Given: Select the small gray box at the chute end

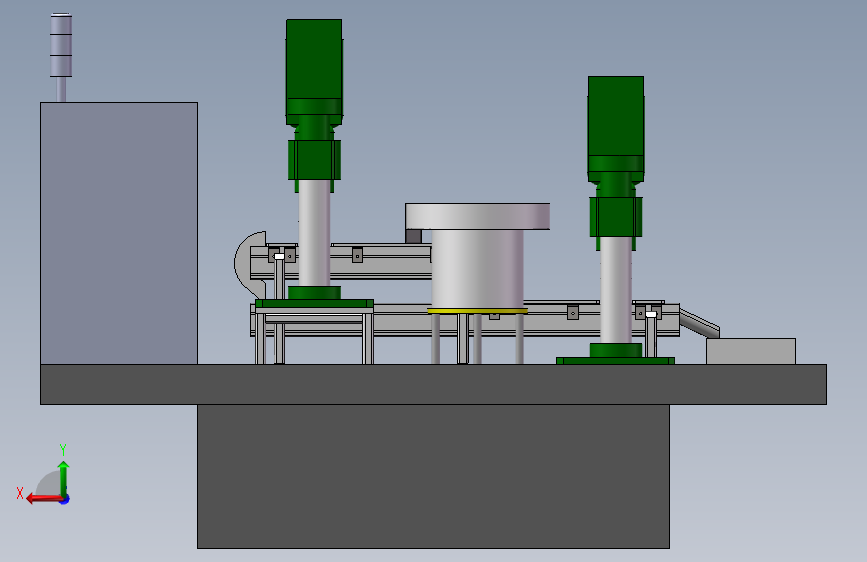Looking at the screenshot, I should point(751,351).
